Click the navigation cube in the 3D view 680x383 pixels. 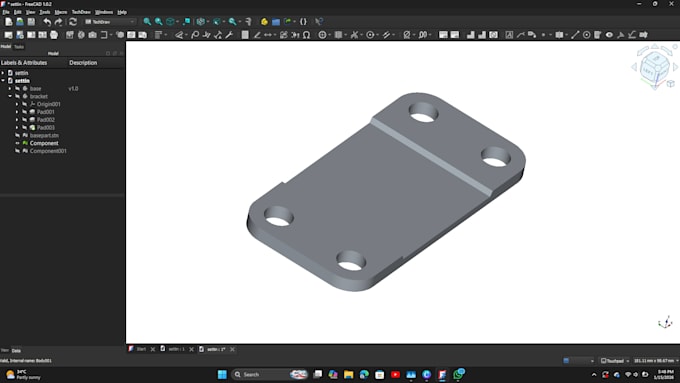654,67
